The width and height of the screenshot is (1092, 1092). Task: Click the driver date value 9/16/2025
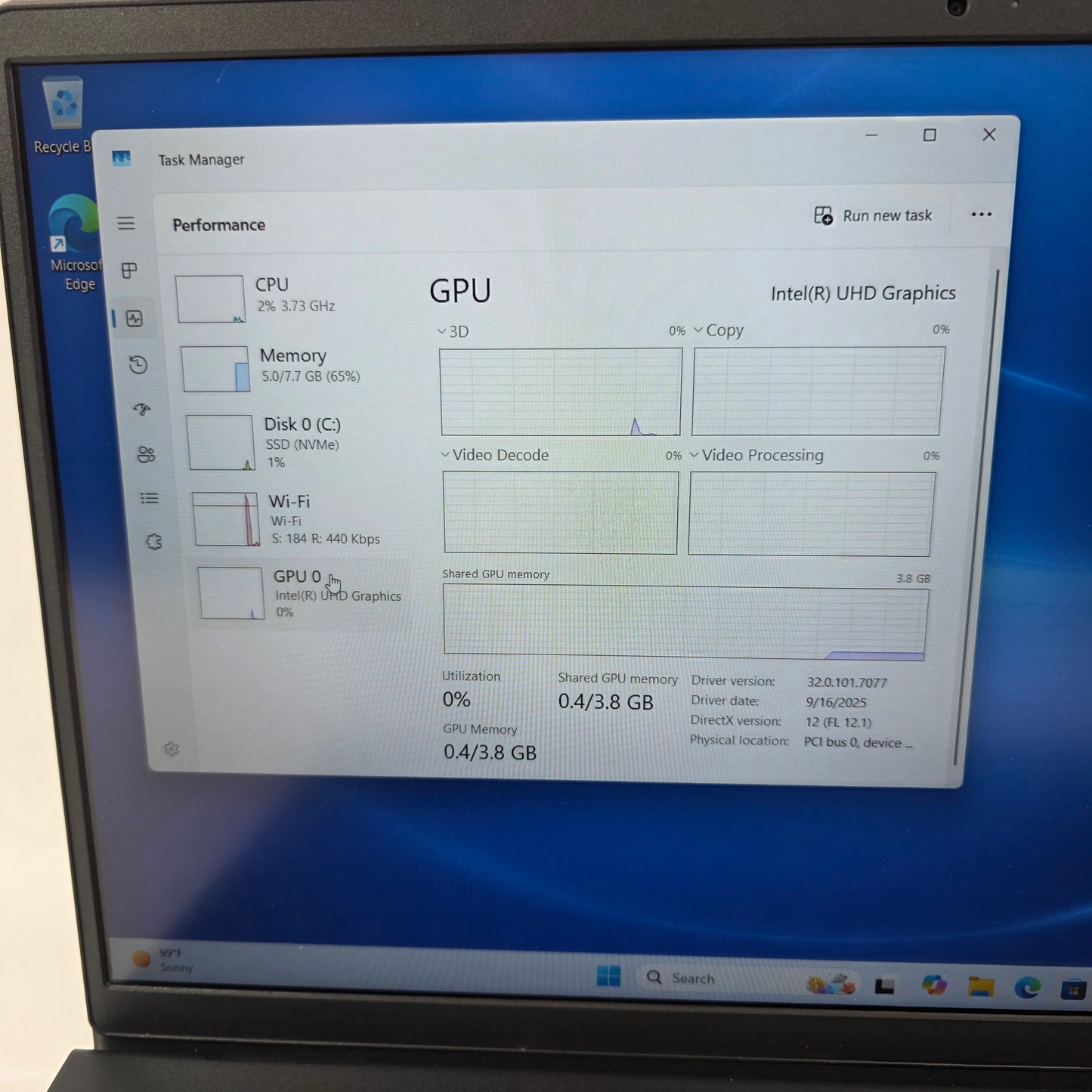(836, 702)
